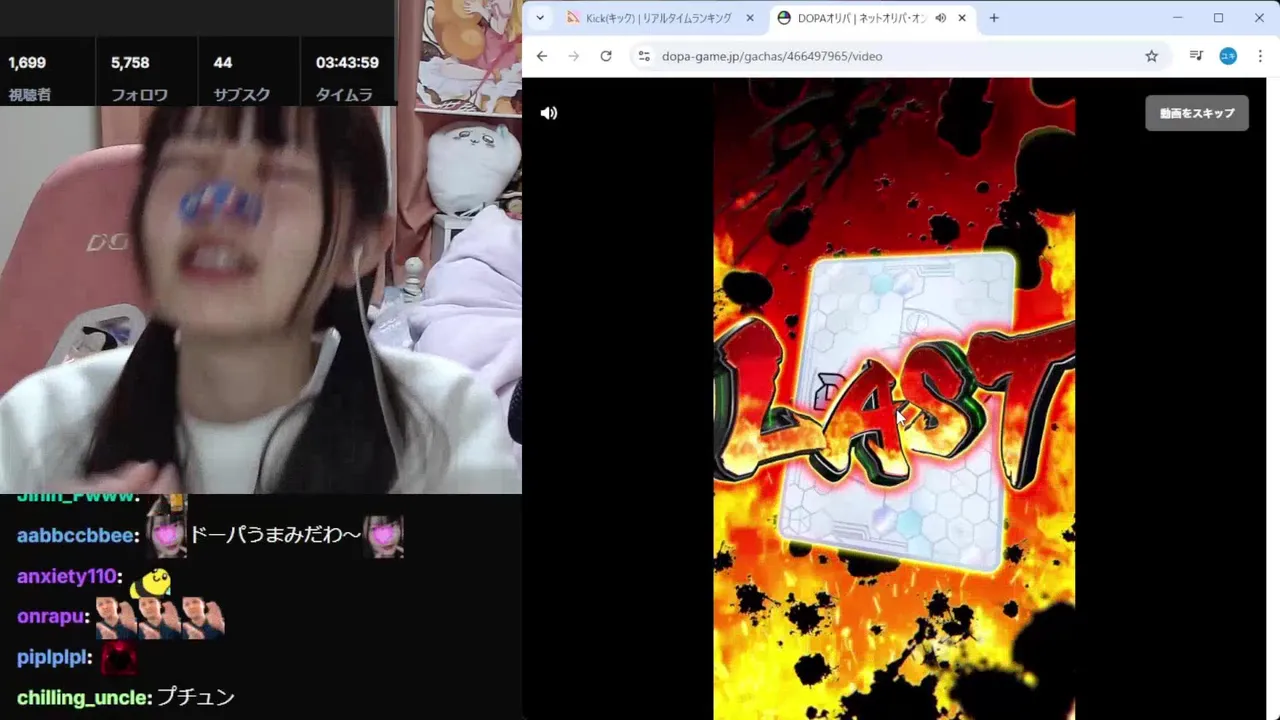
Task: Click chat username anxiety110
Action: point(68,577)
